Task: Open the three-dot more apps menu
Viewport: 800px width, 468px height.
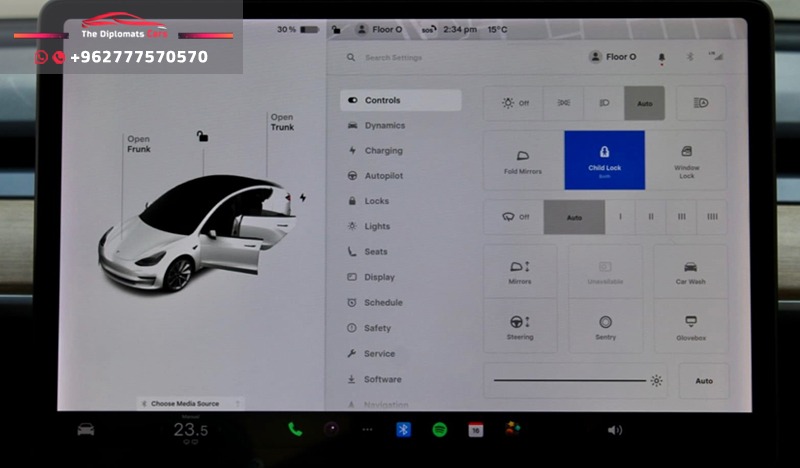Action: coord(367,429)
